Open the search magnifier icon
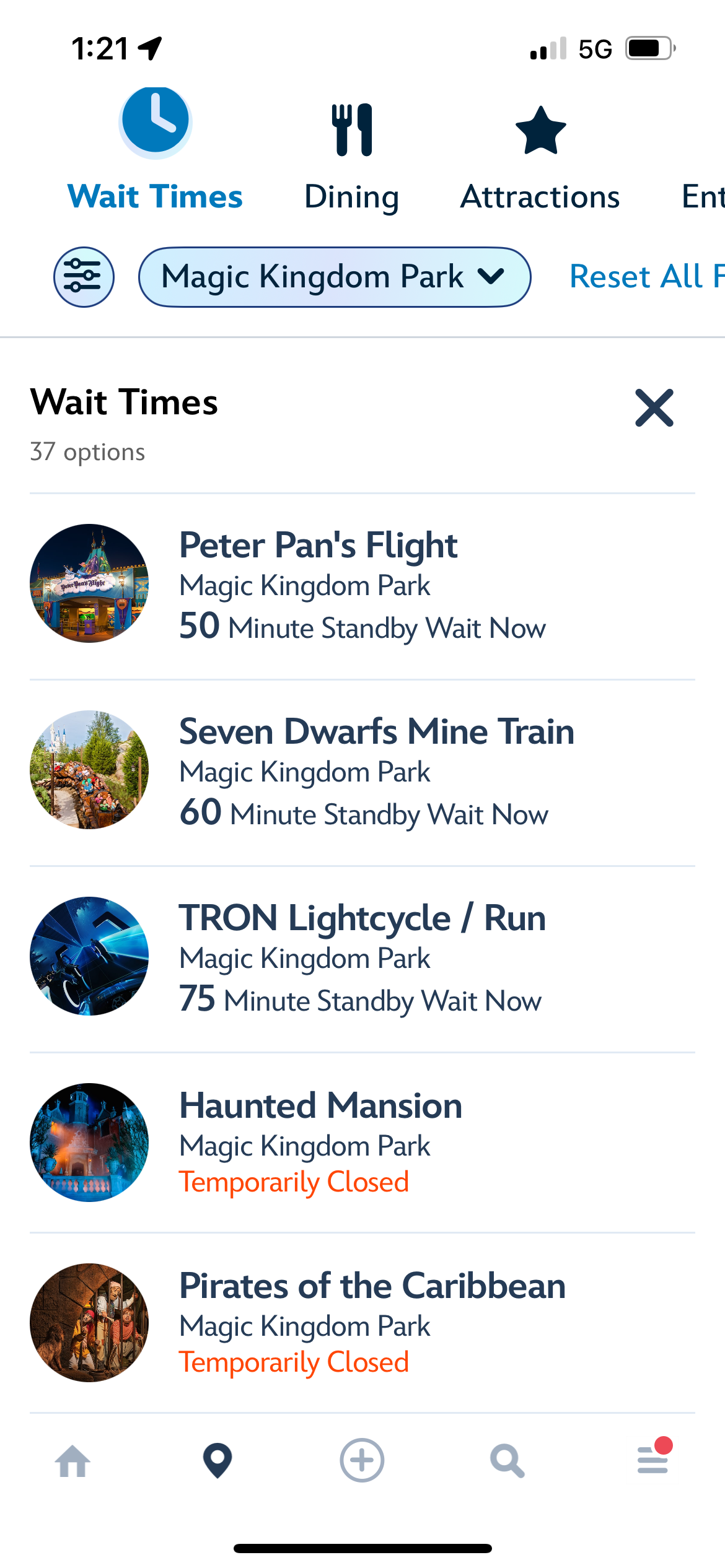 507,1461
